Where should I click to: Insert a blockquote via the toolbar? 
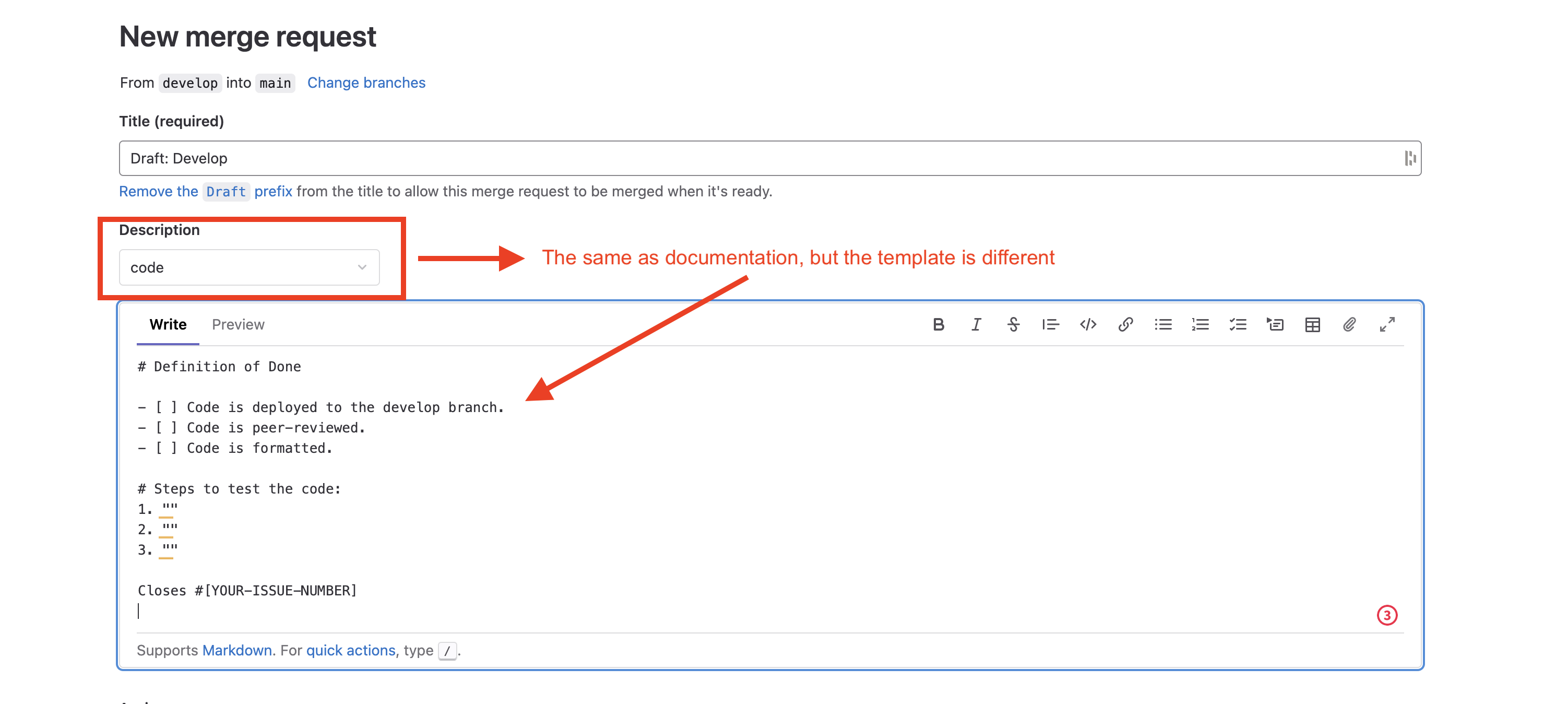(x=1050, y=325)
